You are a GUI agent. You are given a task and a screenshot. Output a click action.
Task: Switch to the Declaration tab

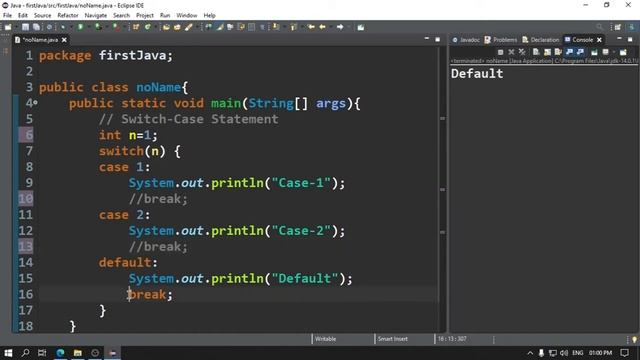tap(540, 40)
